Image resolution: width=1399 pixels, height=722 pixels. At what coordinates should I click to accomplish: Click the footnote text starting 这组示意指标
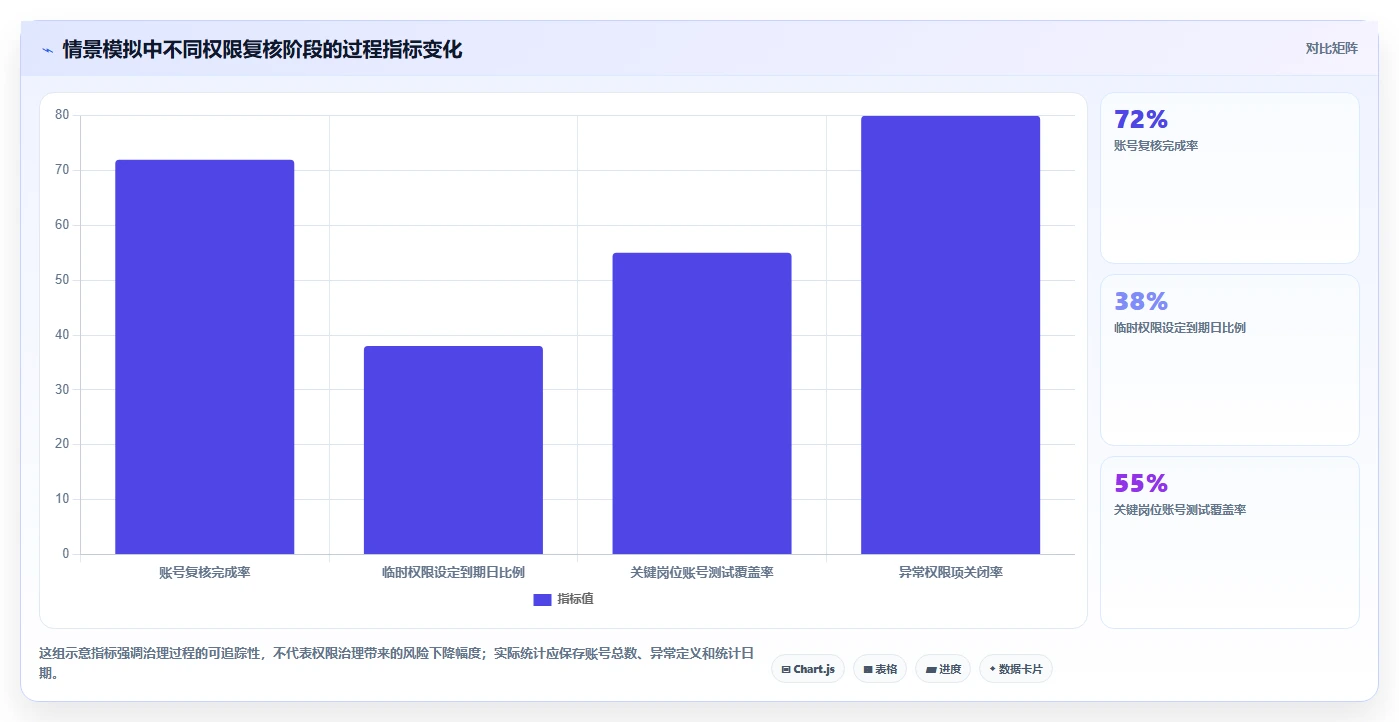(397, 663)
